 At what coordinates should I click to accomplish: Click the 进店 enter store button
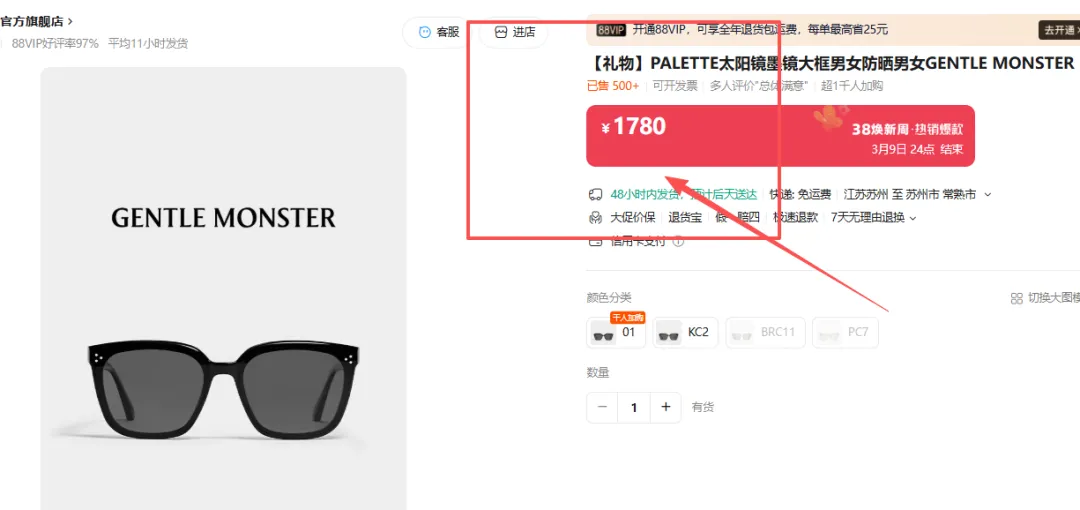[514, 32]
